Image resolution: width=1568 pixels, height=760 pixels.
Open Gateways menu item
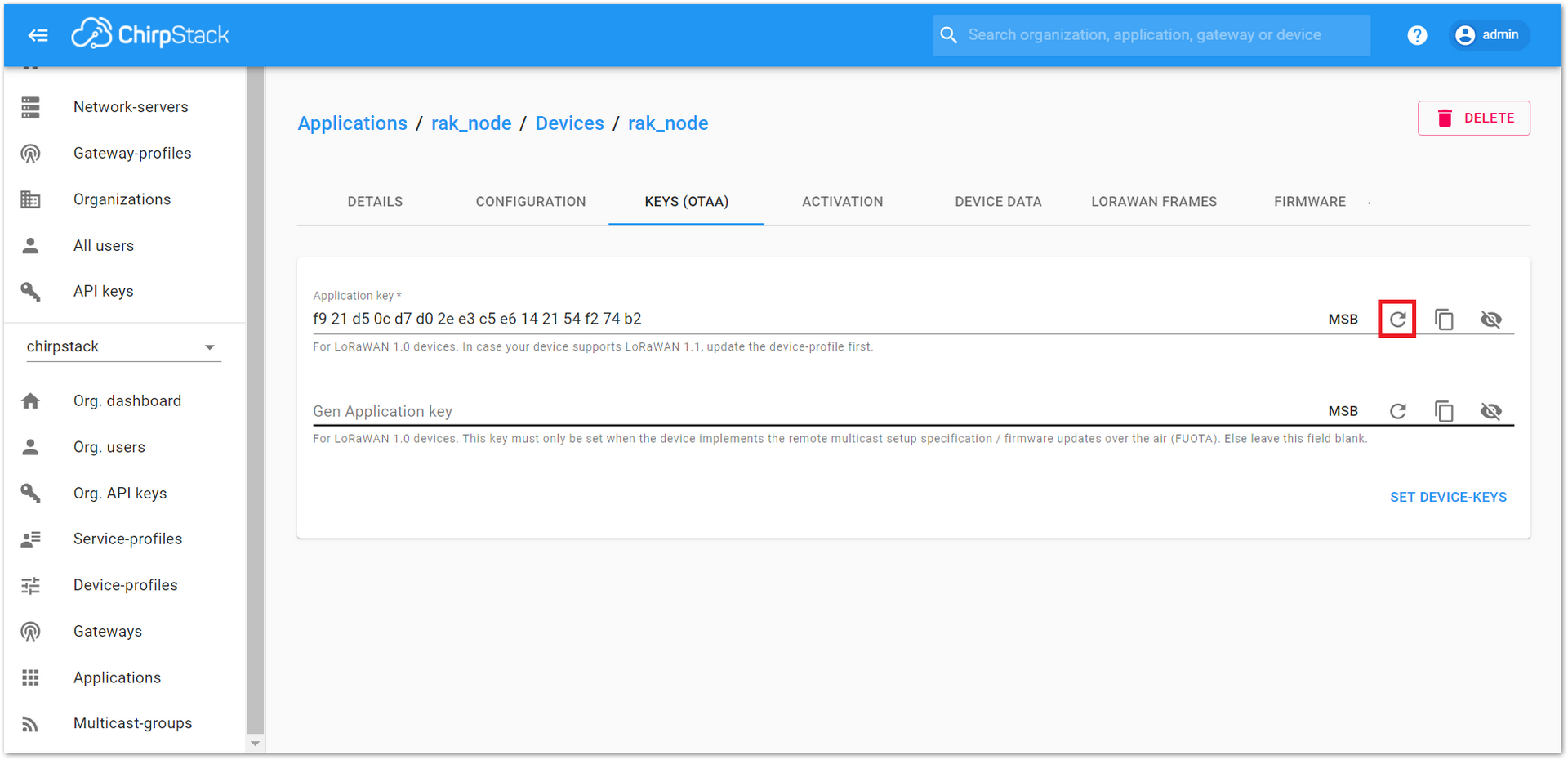[124, 632]
